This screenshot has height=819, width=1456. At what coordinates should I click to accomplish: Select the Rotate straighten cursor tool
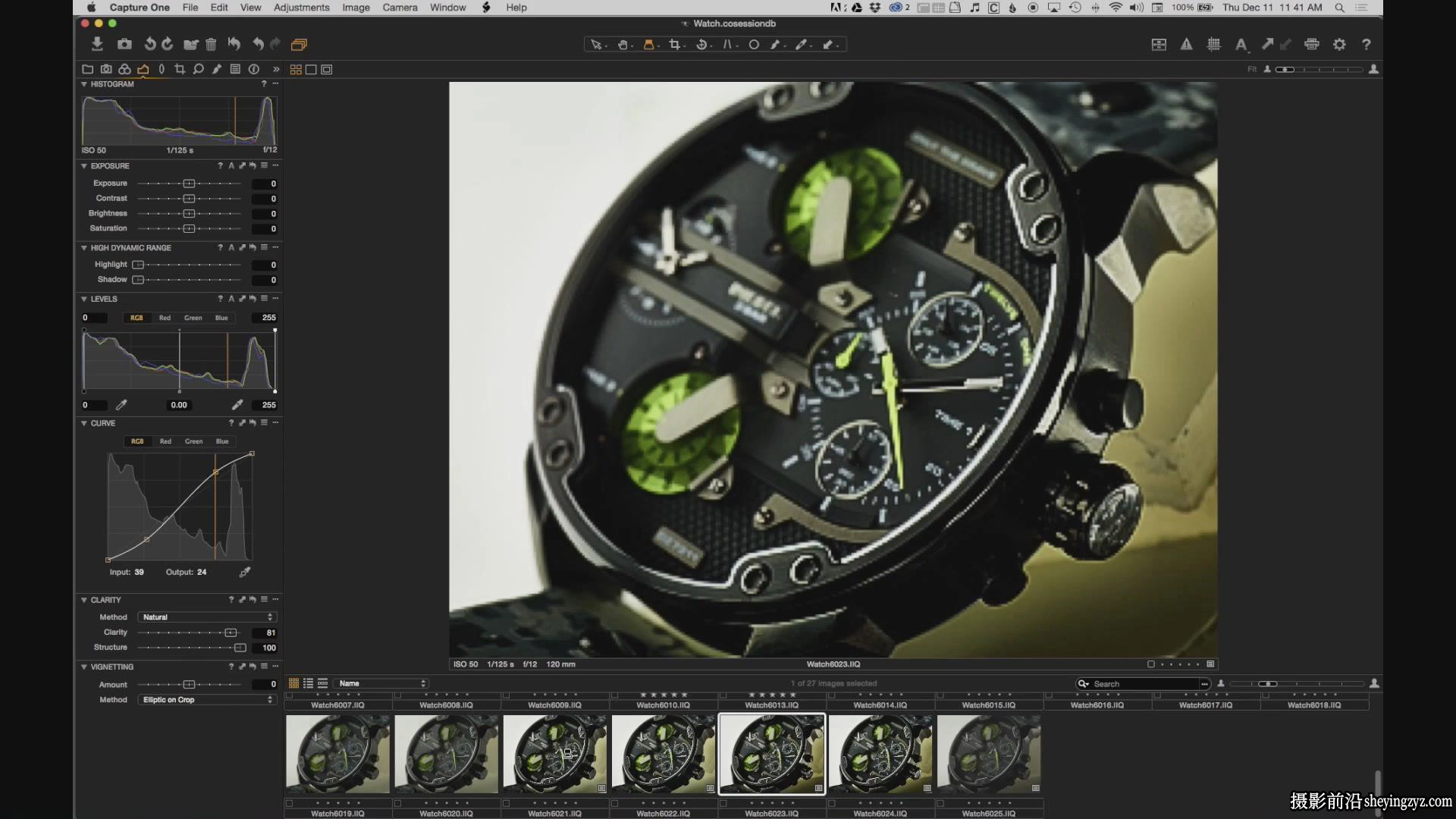[702, 45]
